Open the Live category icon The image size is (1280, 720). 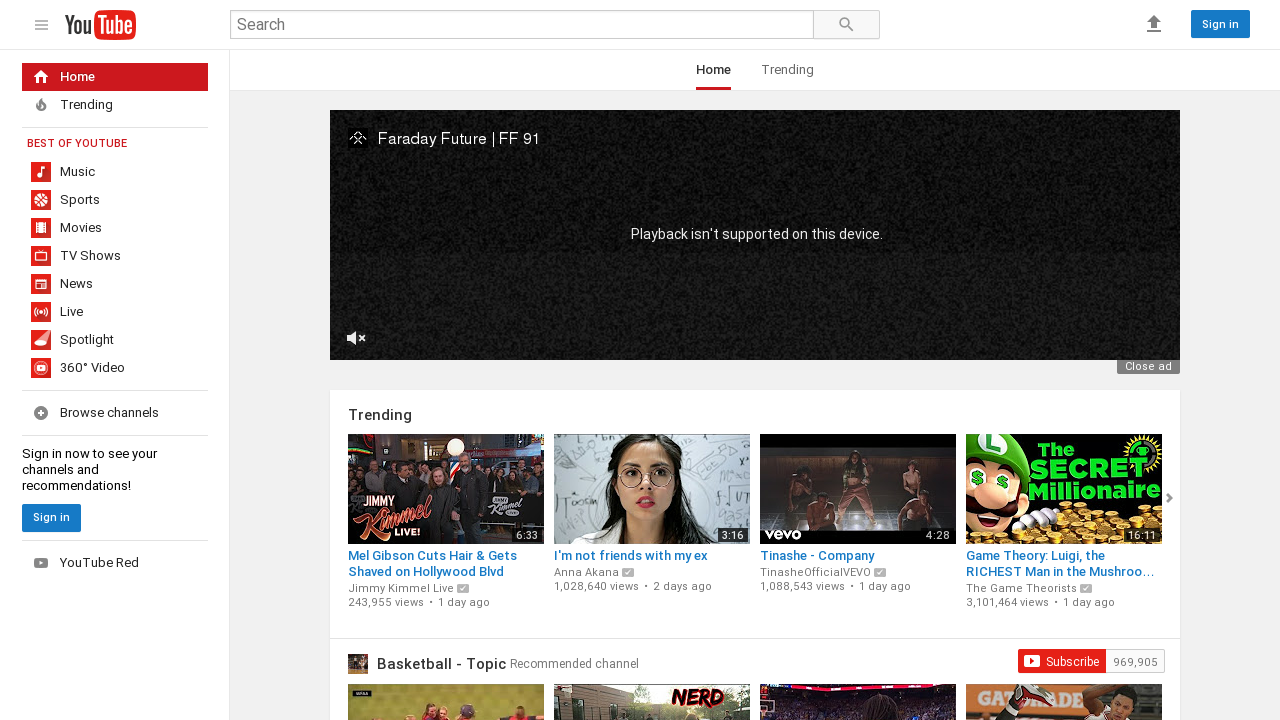pos(41,312)
